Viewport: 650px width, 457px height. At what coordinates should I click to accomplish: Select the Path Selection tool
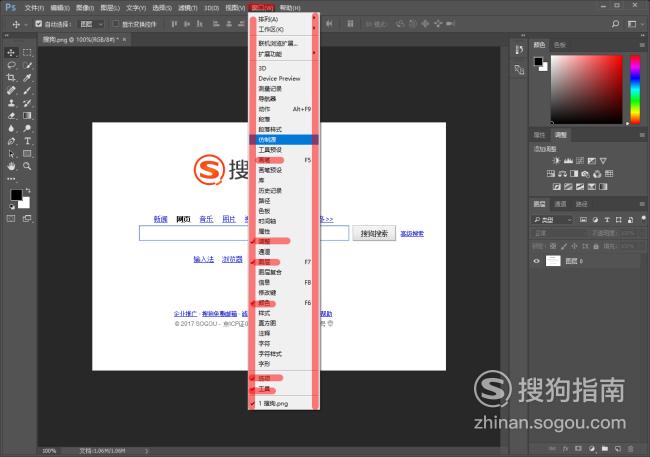point(11,153)
